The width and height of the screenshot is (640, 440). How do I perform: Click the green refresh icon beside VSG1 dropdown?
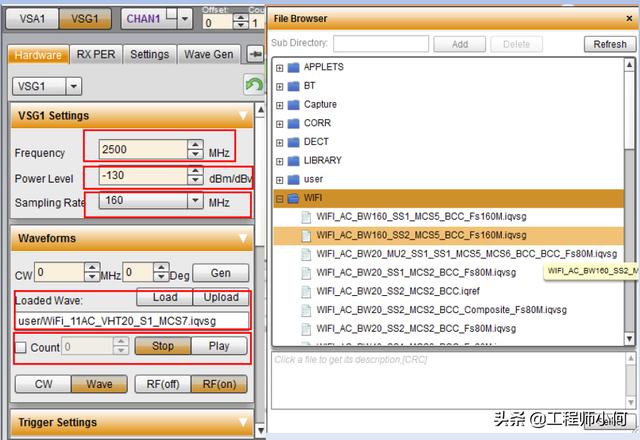tap(254, 86)
